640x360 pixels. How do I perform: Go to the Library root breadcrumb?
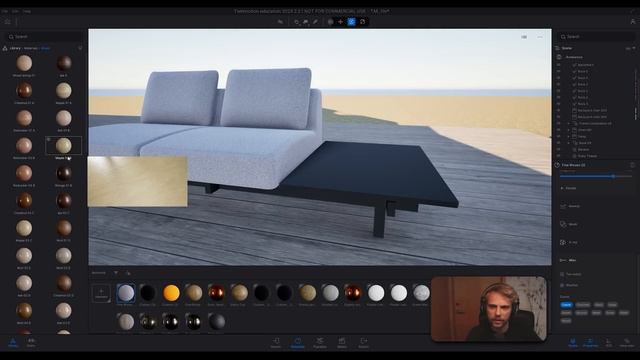(x=15, y=48)
